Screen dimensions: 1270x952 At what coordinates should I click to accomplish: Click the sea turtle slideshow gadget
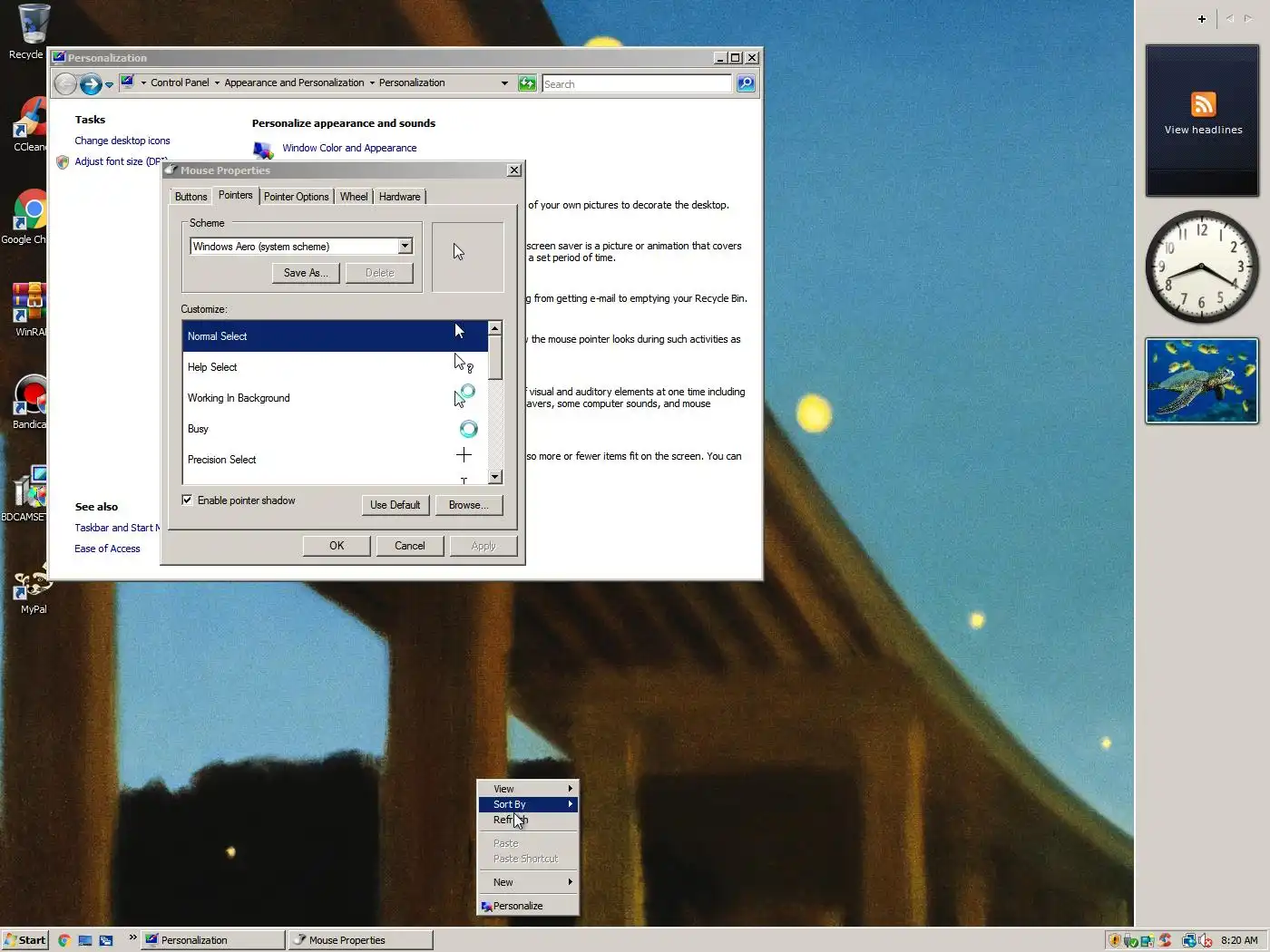point(1201,381)
